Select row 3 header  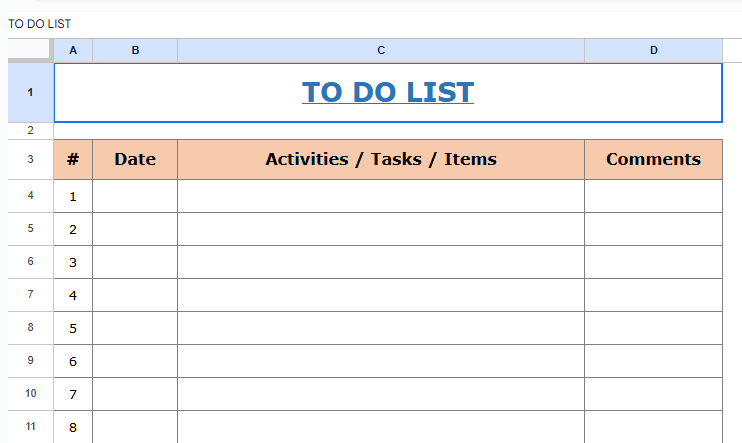pos(30,159)
